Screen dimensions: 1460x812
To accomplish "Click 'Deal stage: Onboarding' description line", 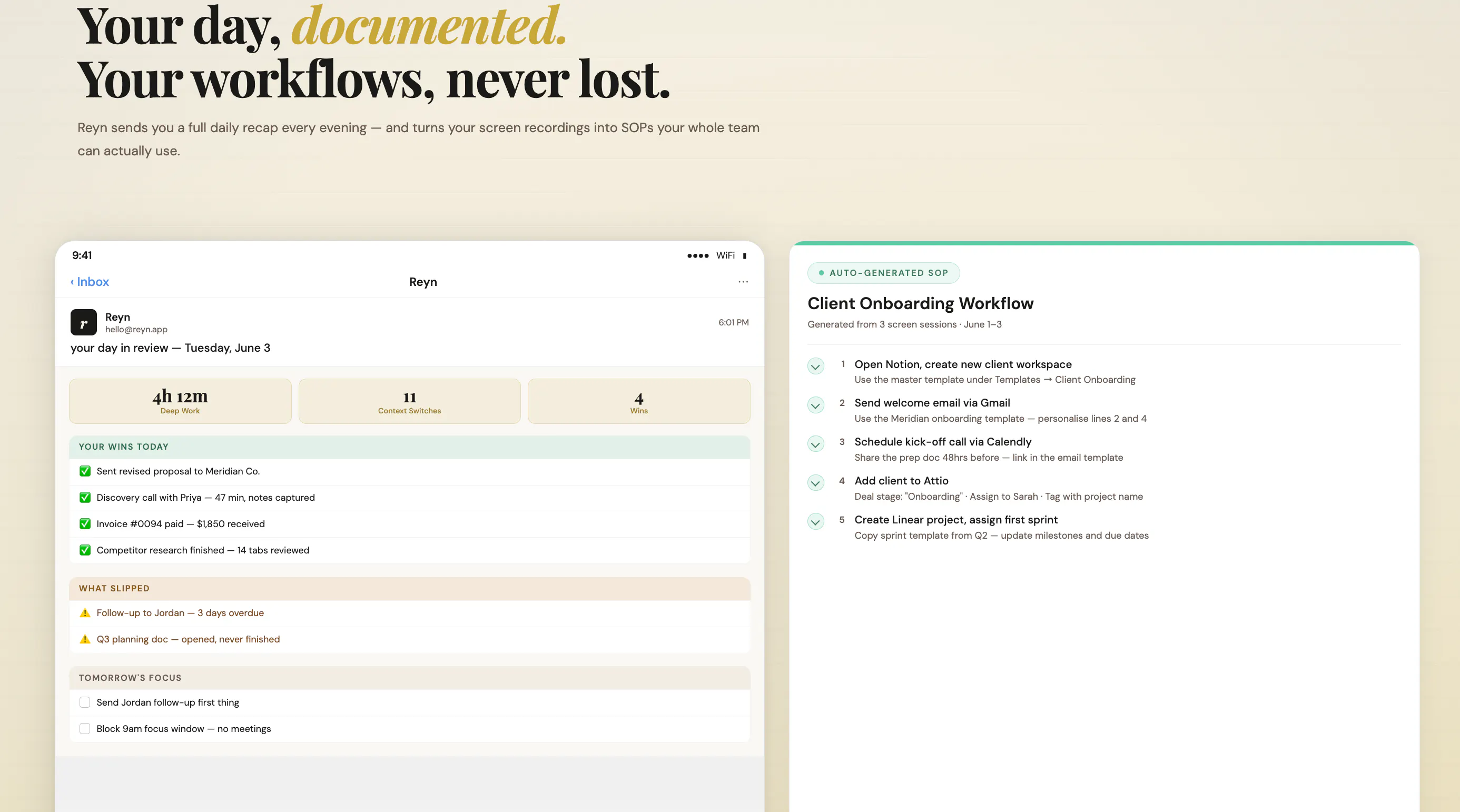I will tap(999, 497).
